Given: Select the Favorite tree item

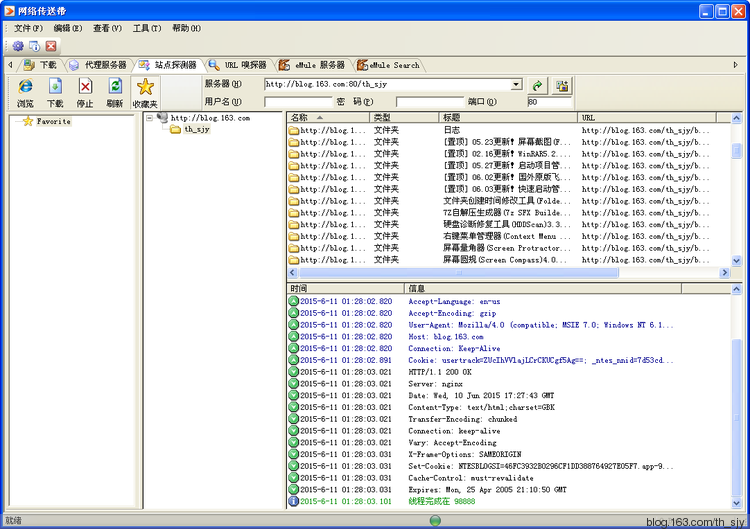Looking at the screenshot, I should tap(54, 121).
